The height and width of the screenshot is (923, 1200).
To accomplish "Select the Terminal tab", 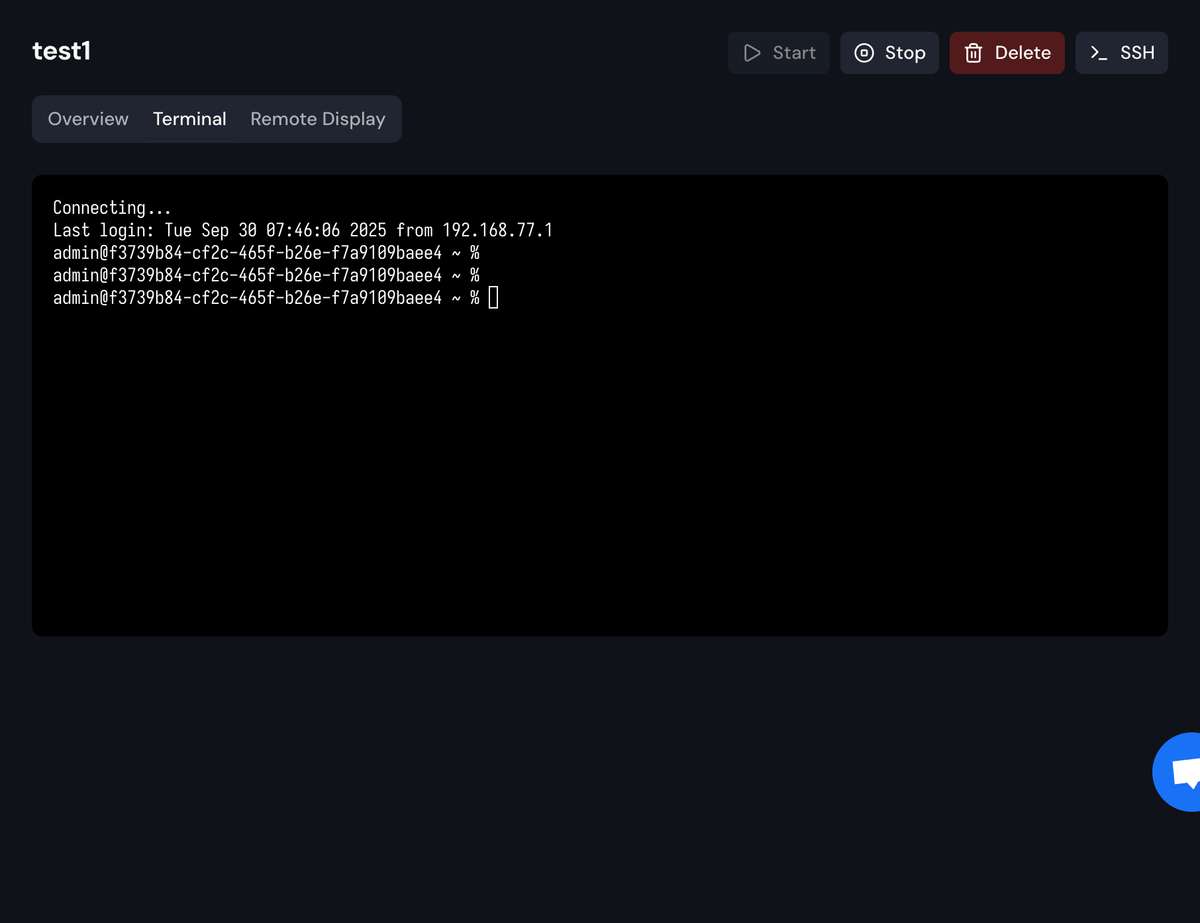I will [x=189, y=119].
